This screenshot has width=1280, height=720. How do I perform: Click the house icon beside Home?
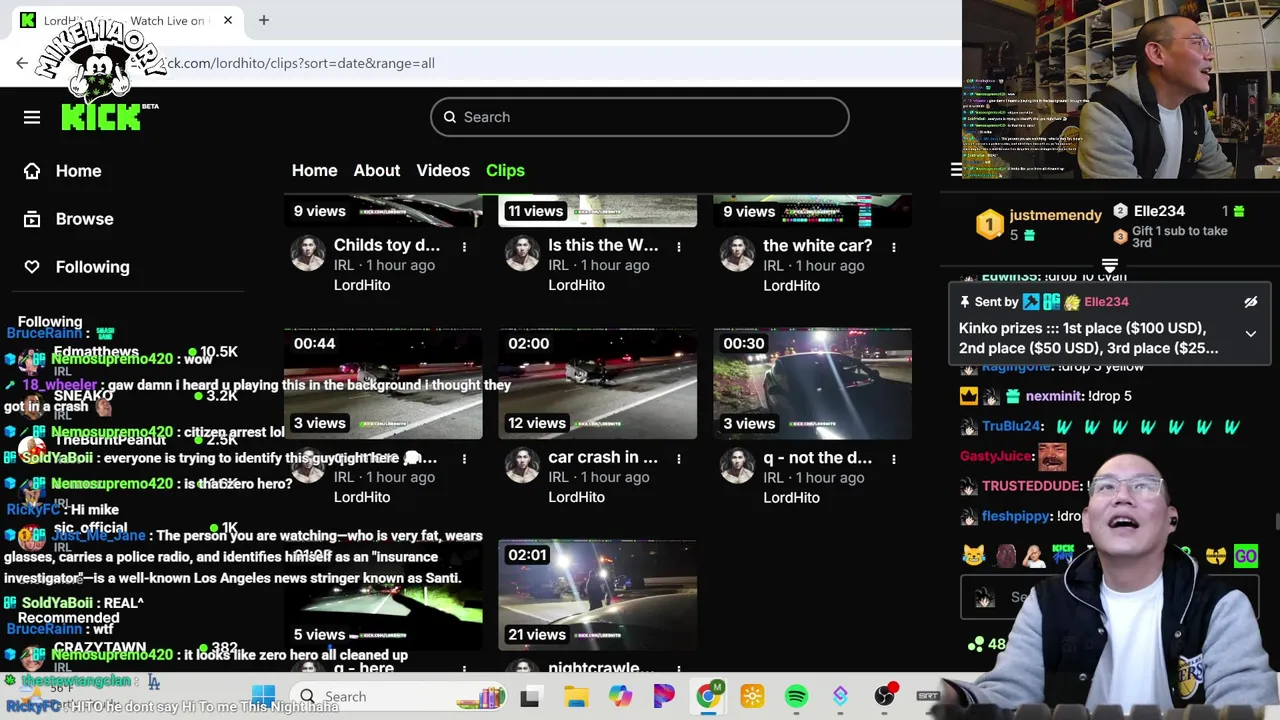coord(32,171)
